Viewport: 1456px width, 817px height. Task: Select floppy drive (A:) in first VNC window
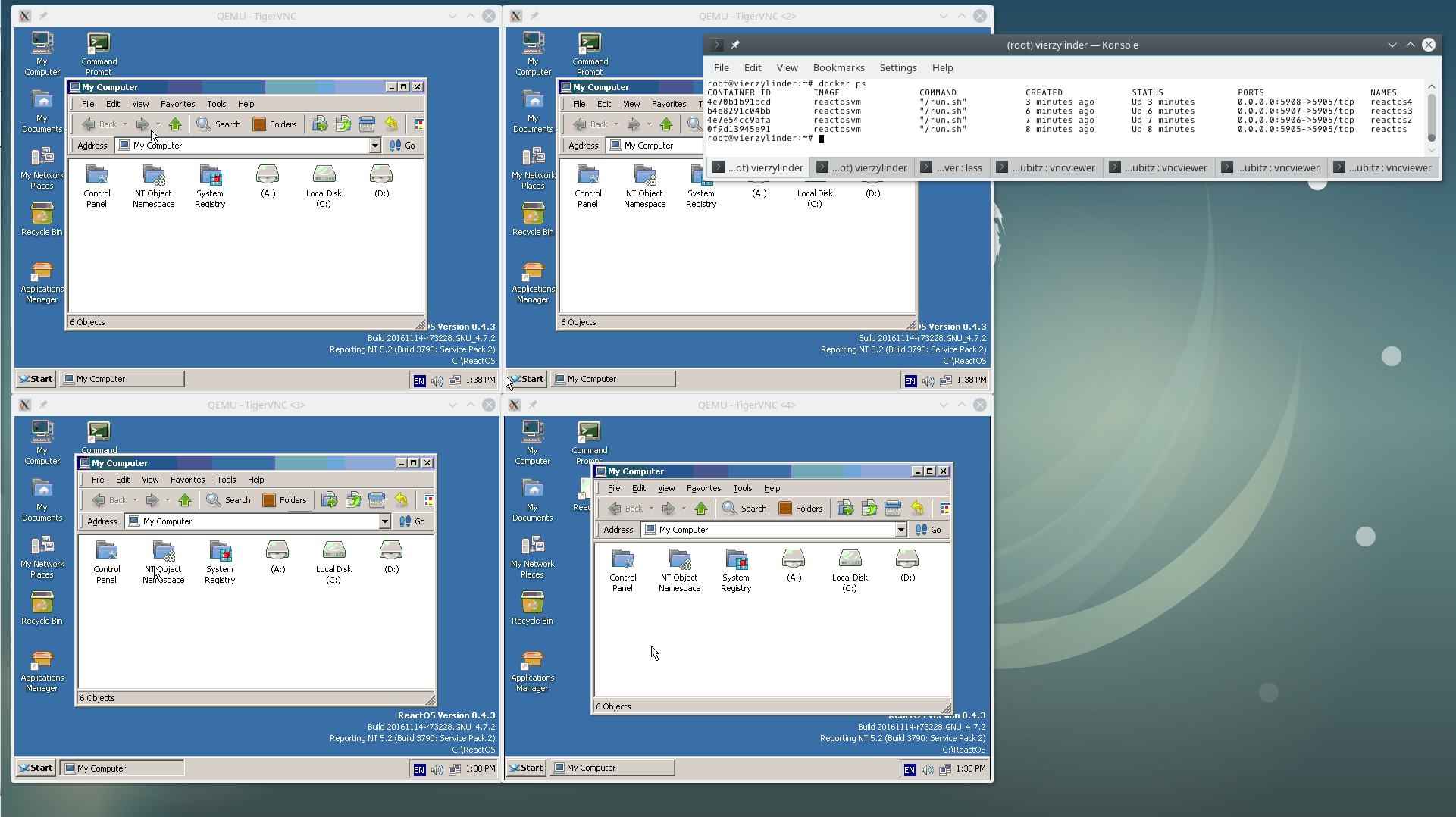pos(268,182)
